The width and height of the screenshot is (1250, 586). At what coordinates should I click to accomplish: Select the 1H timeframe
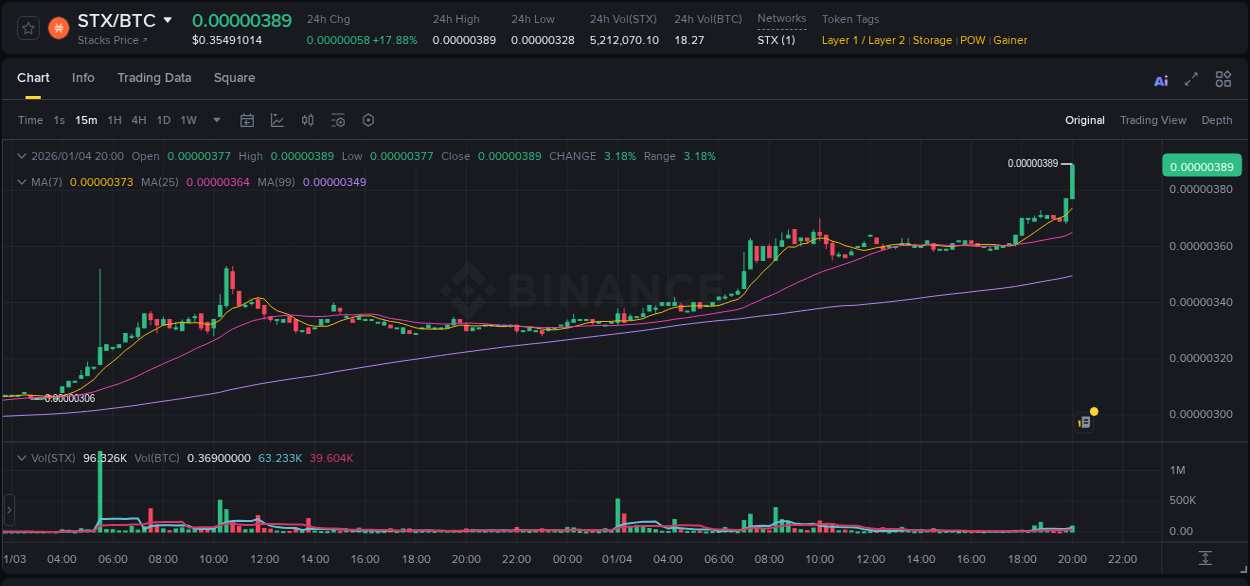click(115, 120)
